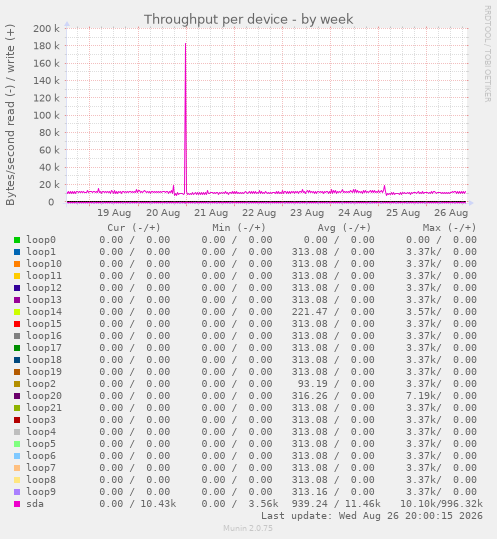Click the loop2 average value 93.19
The width and height of the screenshot is (497, 539).
[313, 384]
